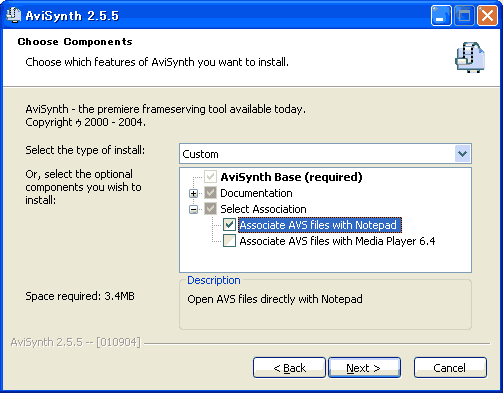Click the 'Description' group label

coord(214,280)
